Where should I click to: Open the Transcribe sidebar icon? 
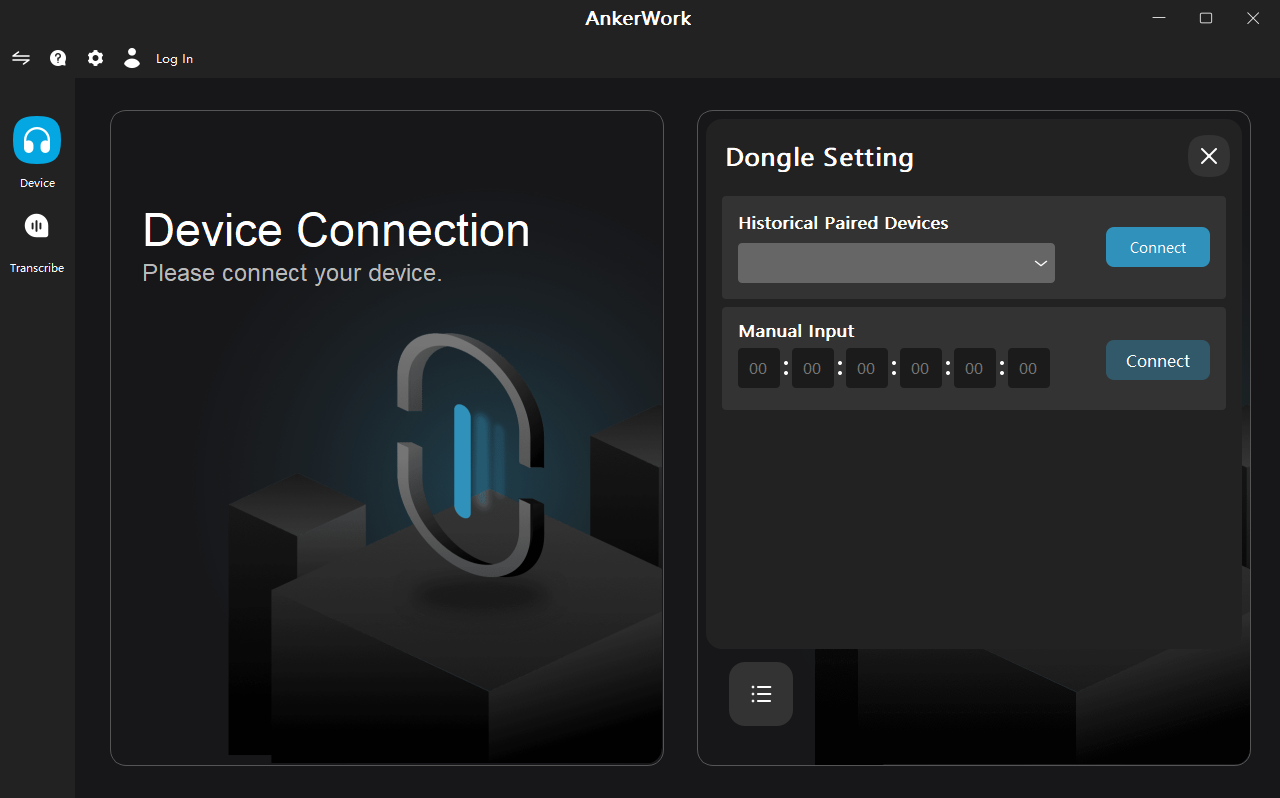click(37, 227)
